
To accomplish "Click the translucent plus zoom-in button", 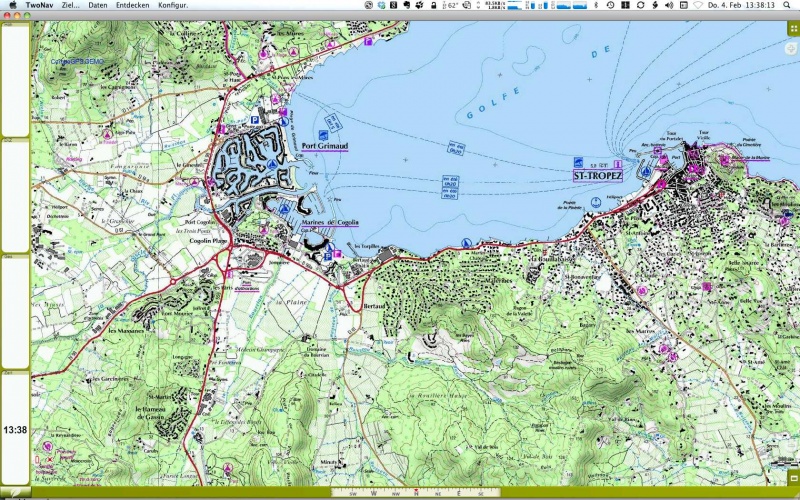I will 792,49.
